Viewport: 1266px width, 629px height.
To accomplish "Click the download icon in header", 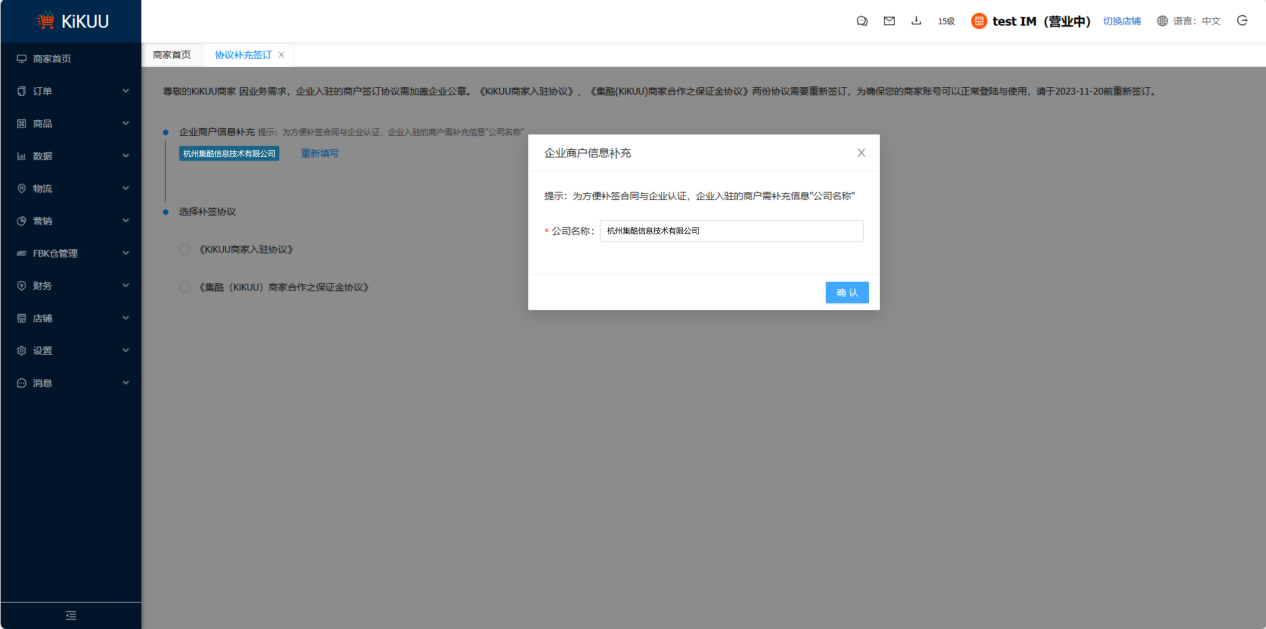I will 916,21.
